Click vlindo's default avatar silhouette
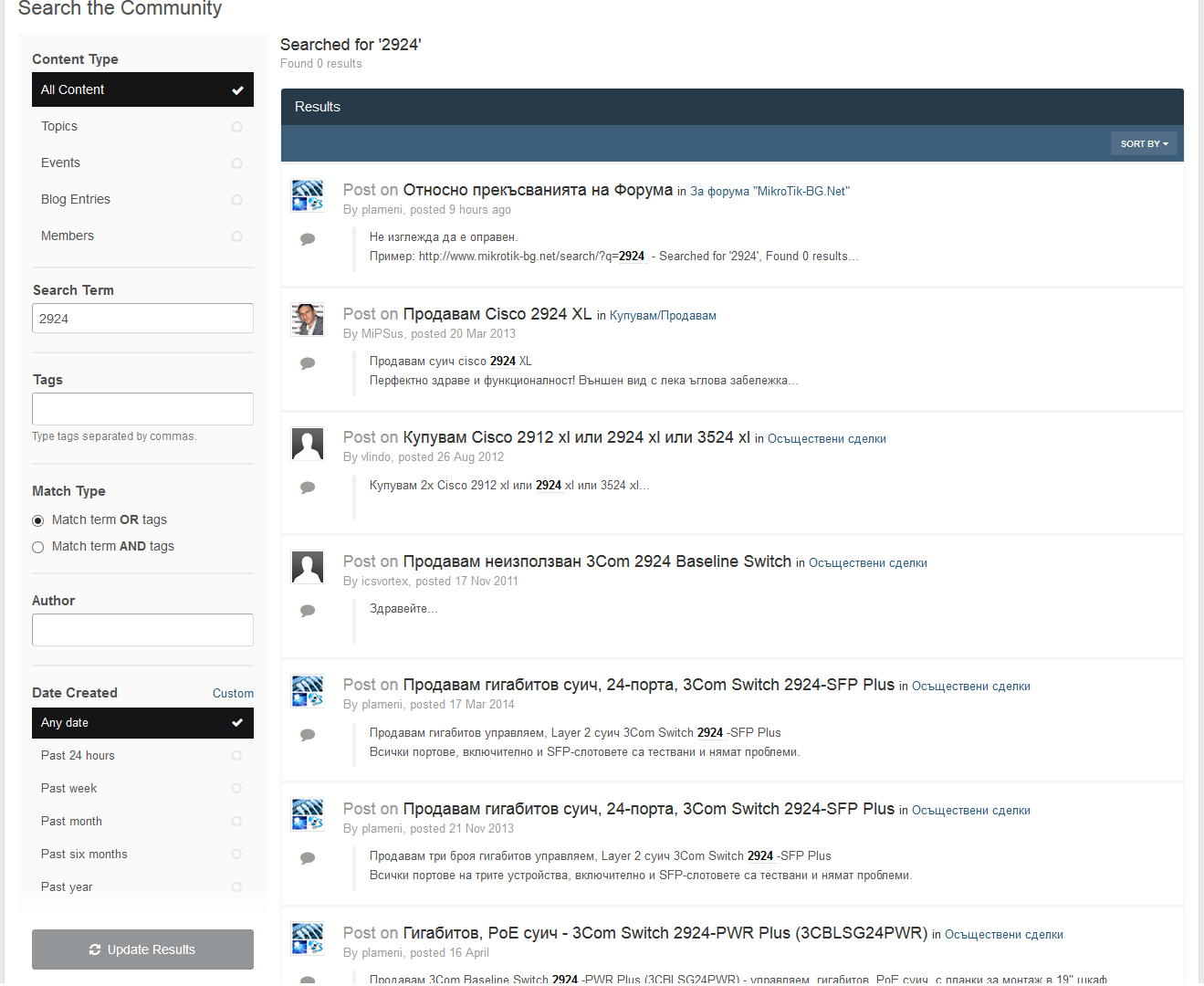1204x986 pixels. [x=308, y=444]
